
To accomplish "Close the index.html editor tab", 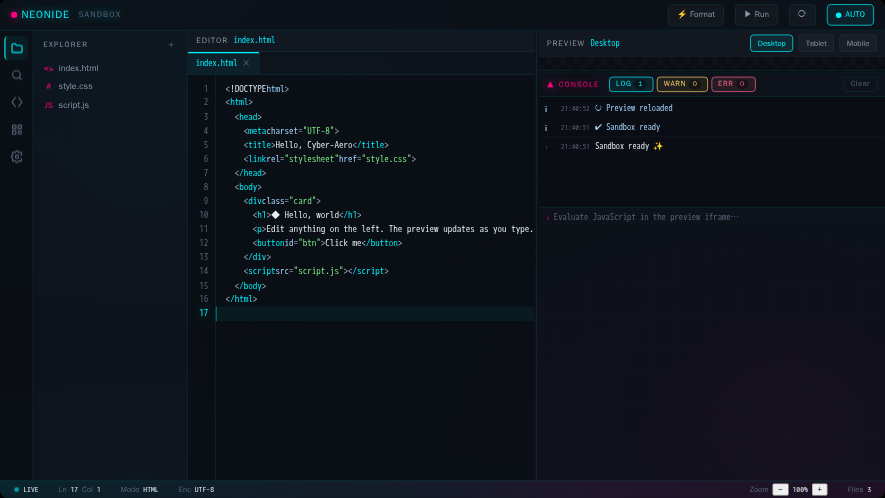I will tap(246, 63).
